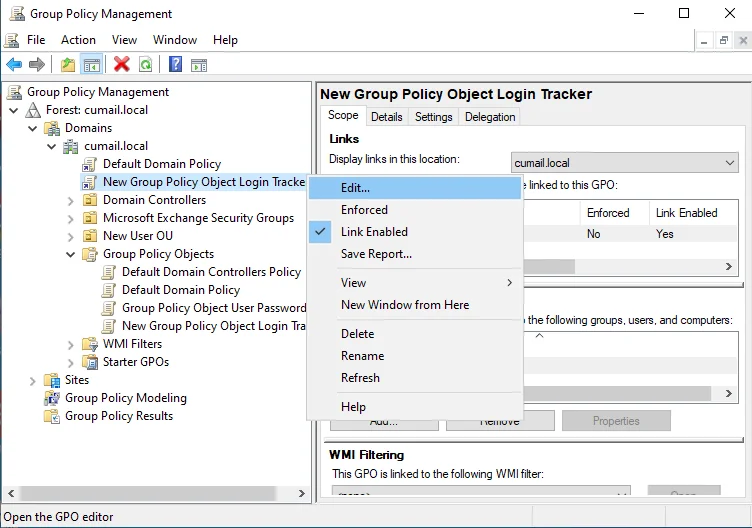Screen dimensions: 752x528
Task: Expand the Microsoft Exchange Security Groups node
Action: coord(70,219)
